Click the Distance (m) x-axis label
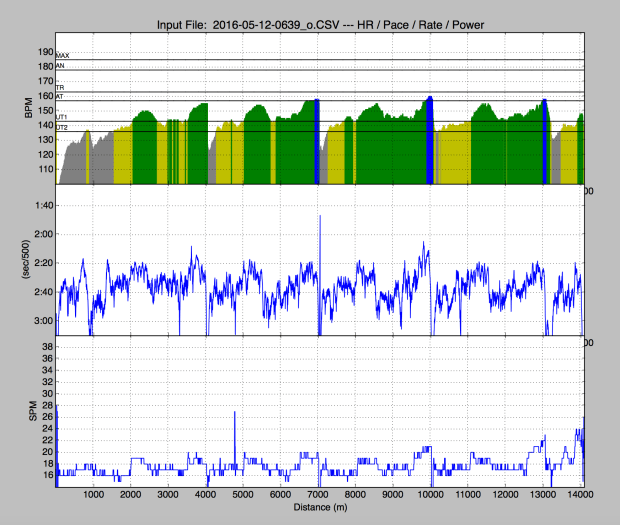The image size is (620, 525). coord(320,510)
